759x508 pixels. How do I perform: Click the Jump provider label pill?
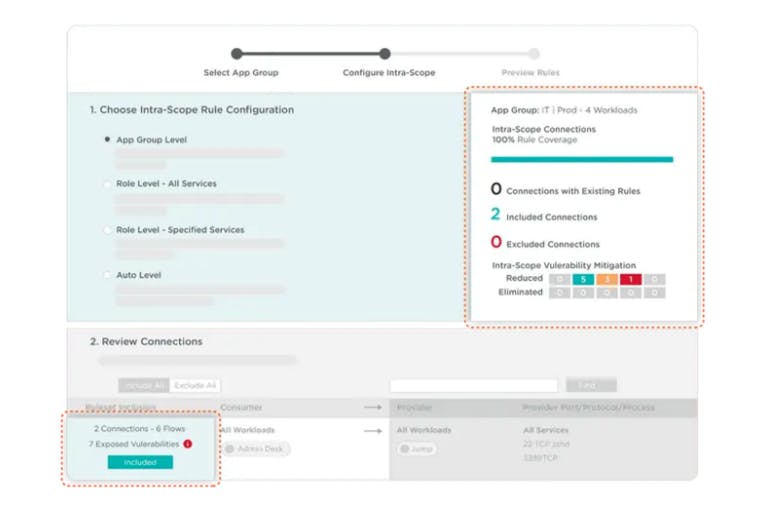tap(405, 449)
